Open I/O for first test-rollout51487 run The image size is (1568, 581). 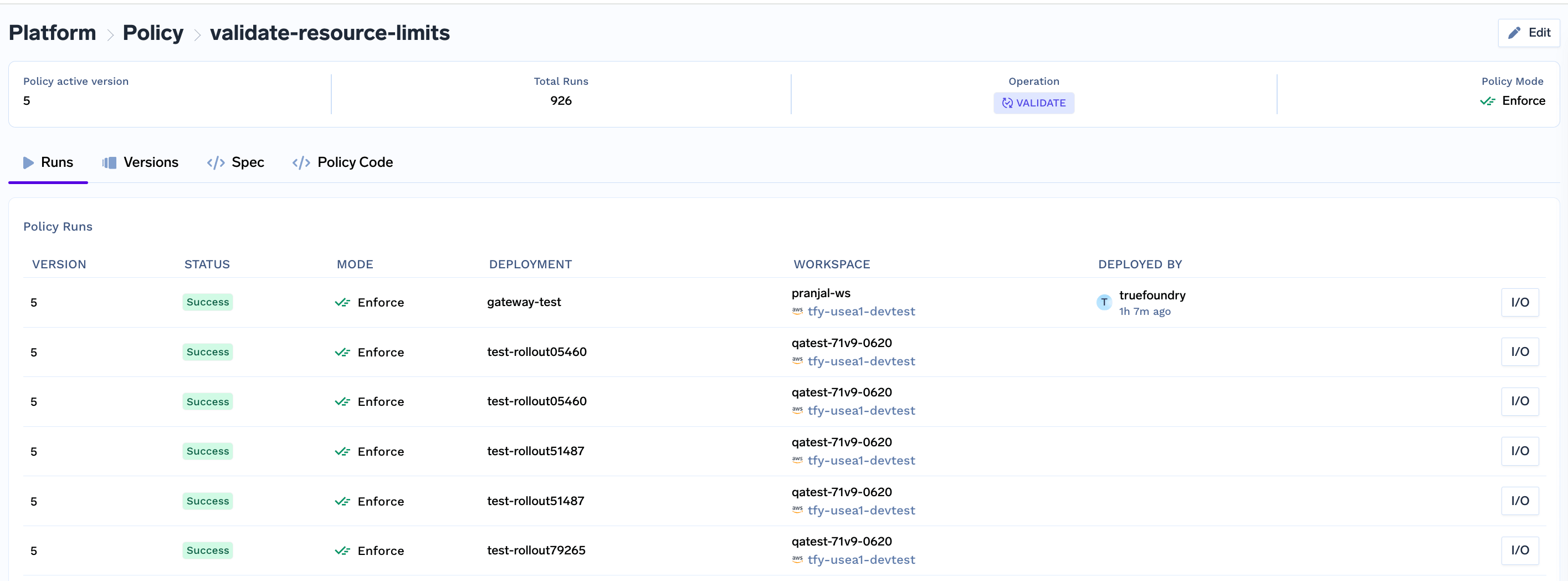click(x=1520, y=451)
